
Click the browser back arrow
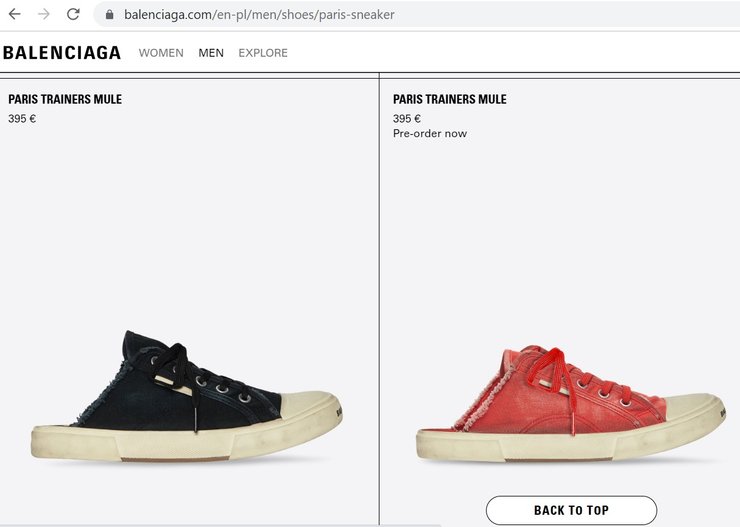pos(15,14)
